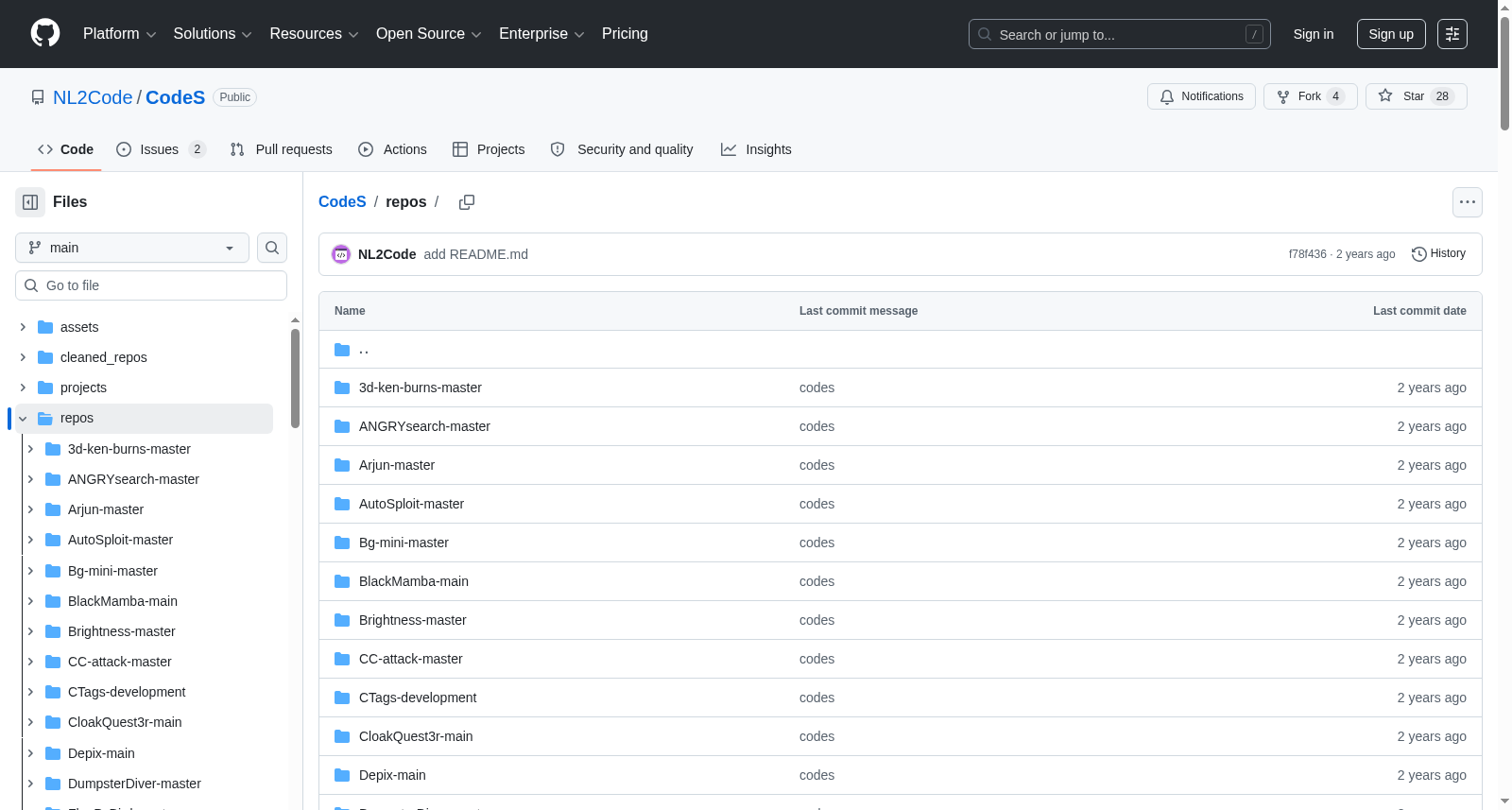Viewport: 1512px width, 810px height.
Task: Open the Solutions dropdown menu
Action: tap(213, 34)
